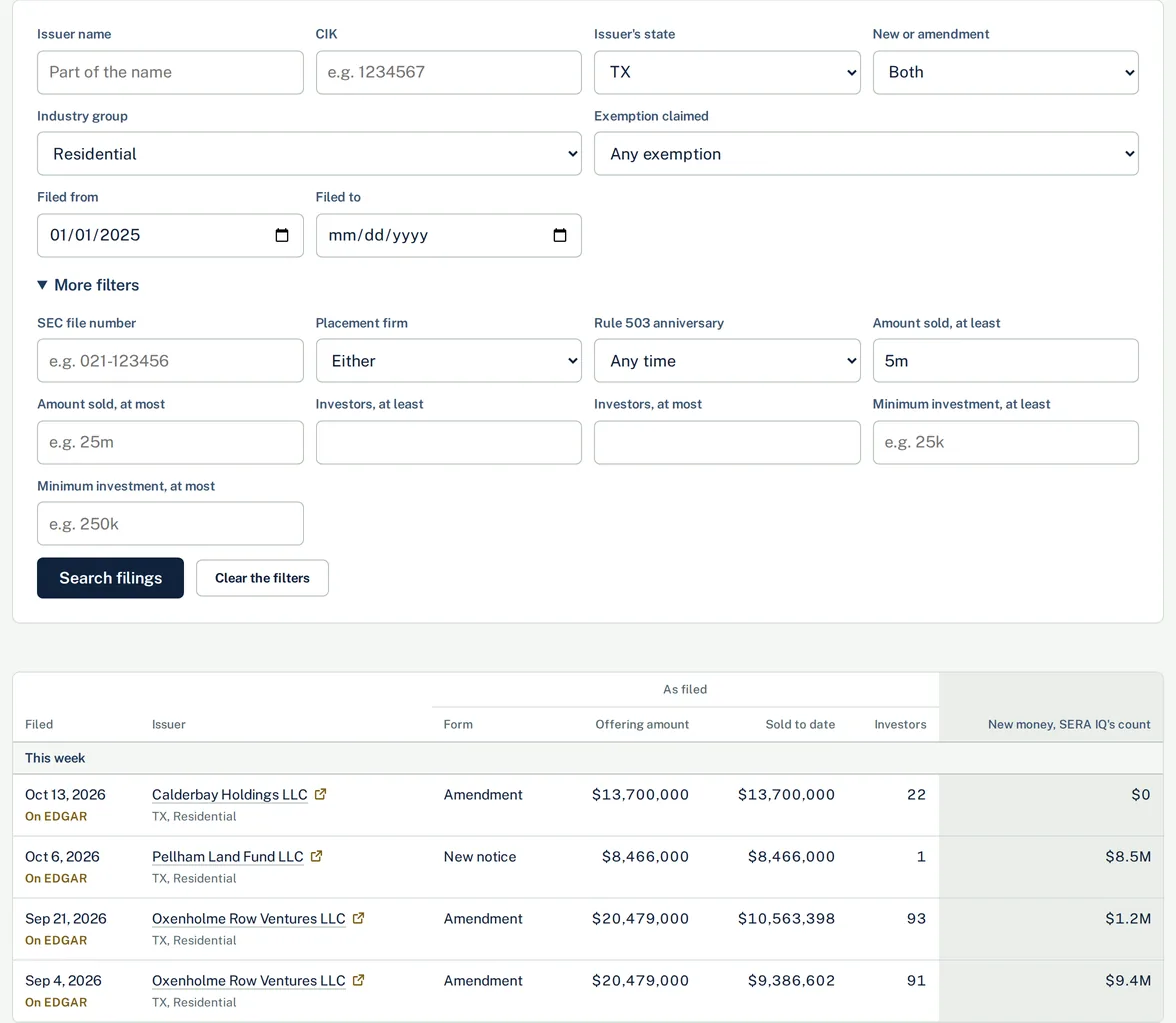
Task: Focus the Minimum investment, at most field
Action: click(170, 524)
